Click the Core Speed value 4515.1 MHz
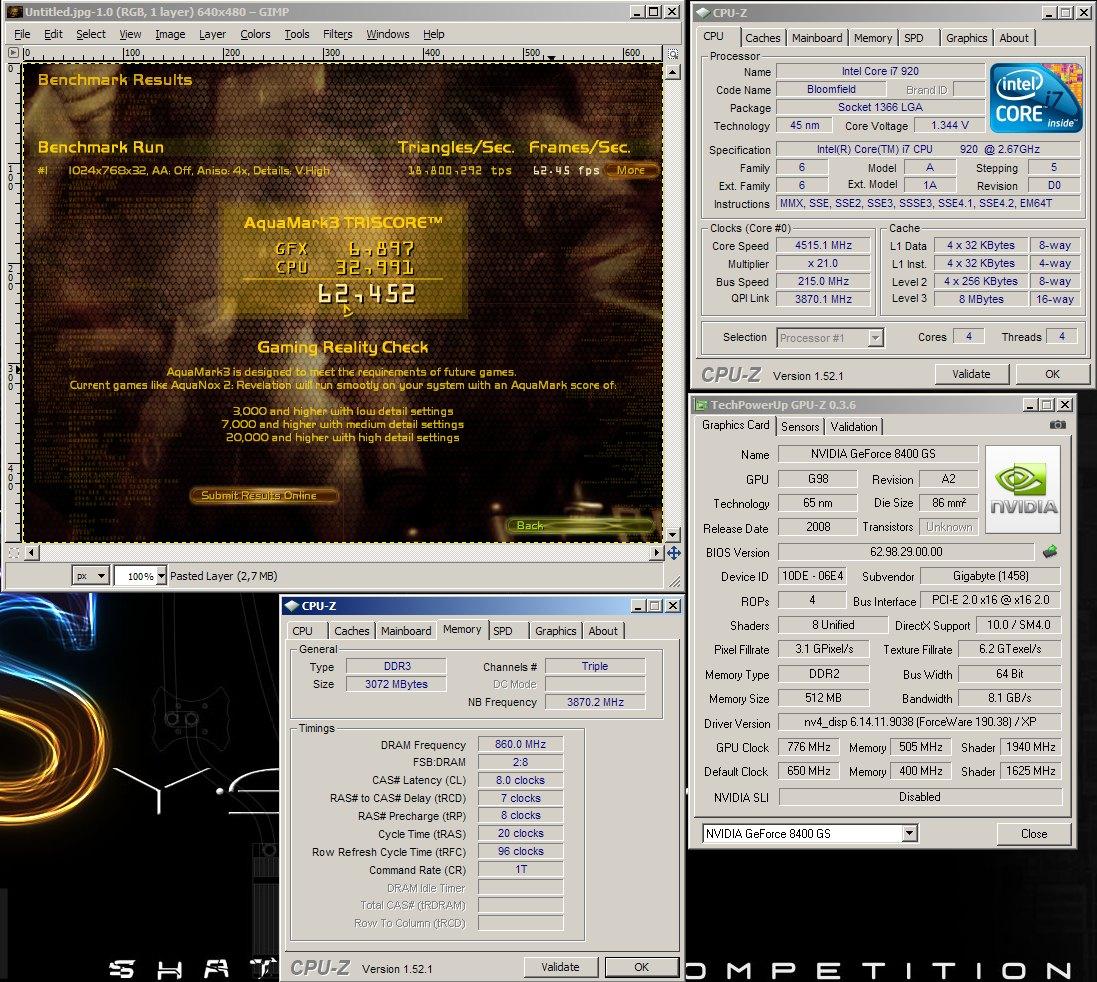 point(823,246)
